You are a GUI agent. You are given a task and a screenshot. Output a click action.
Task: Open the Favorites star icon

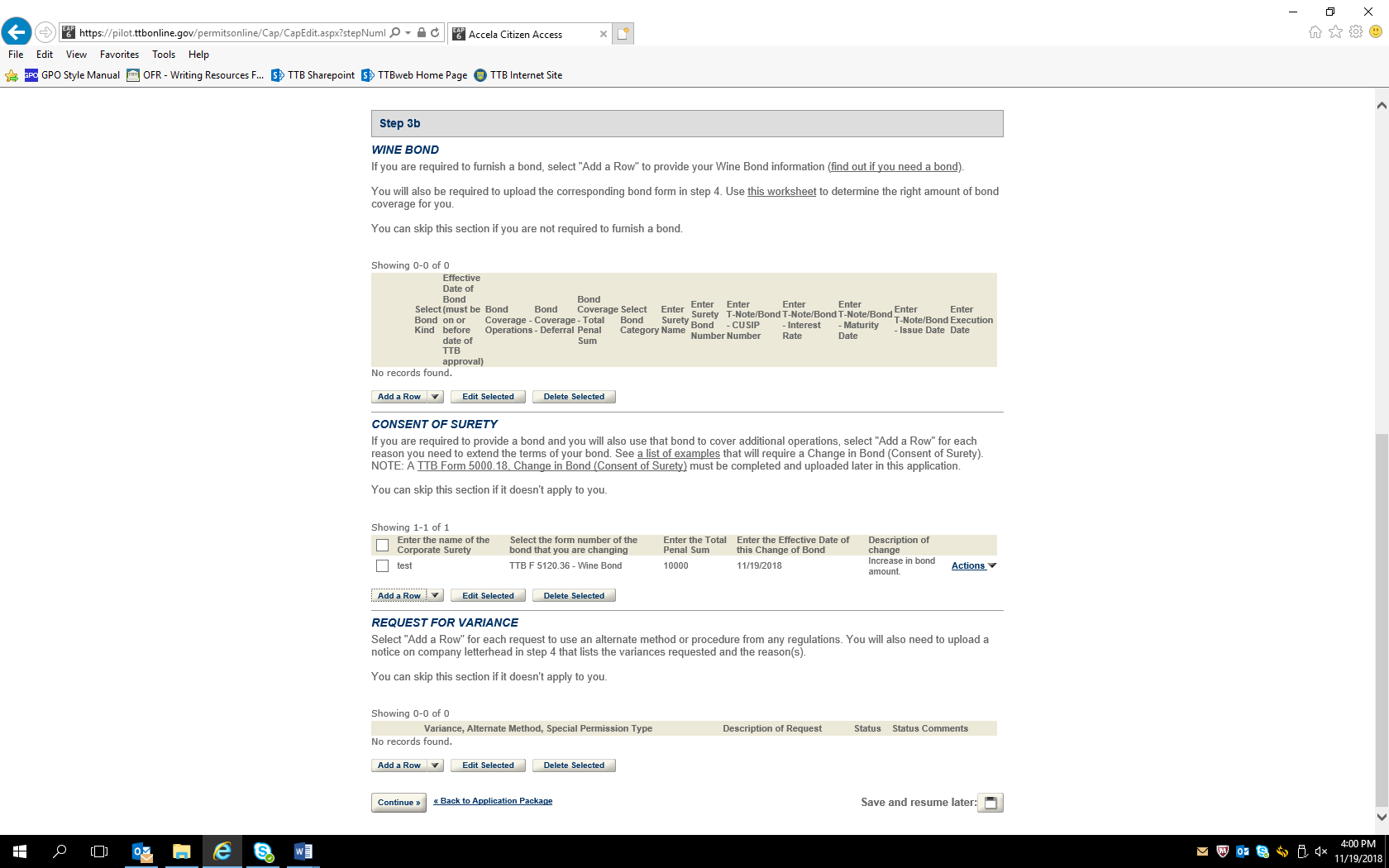(1335, 32)
